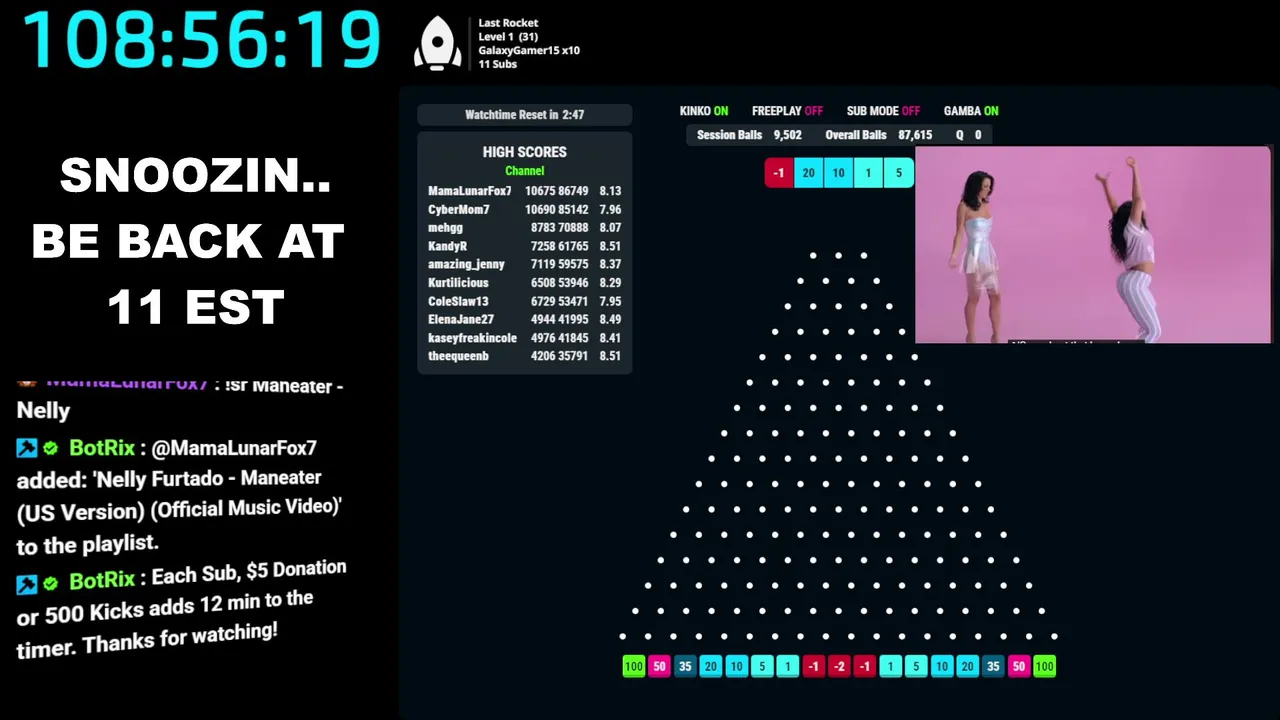Click the HIGH SCORES heading
Viewport: 1280px width, 720px height.
pos(524,152)
